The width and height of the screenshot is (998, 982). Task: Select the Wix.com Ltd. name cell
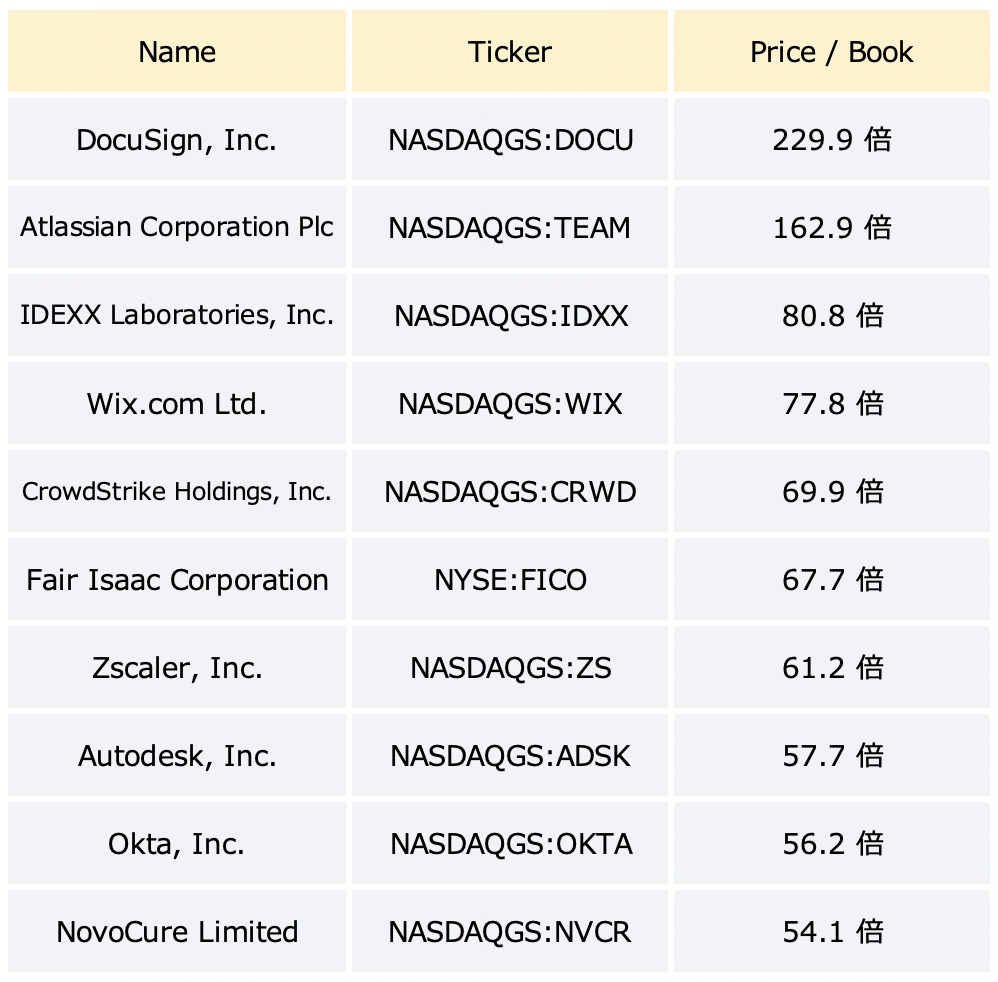(177, 404)
